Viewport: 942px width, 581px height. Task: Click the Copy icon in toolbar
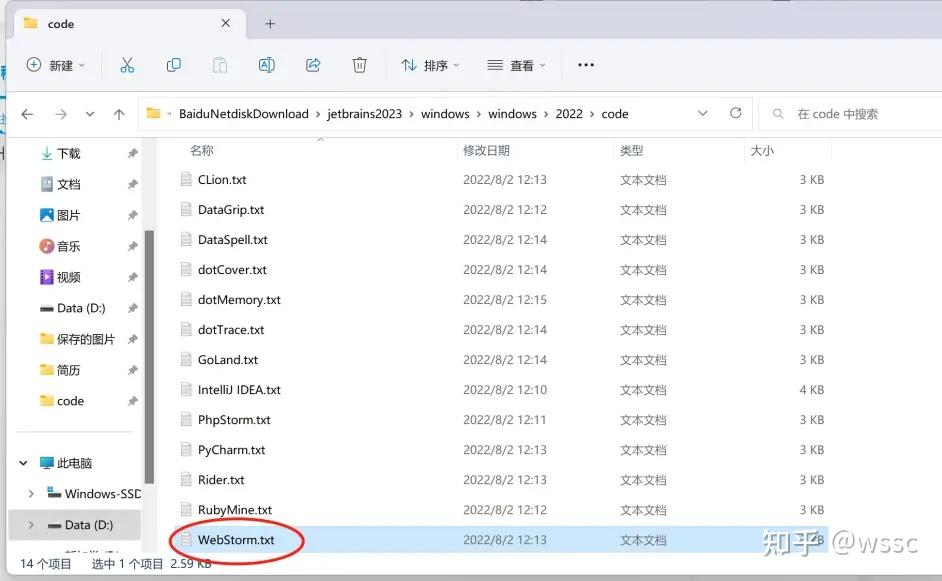(174, 65)
